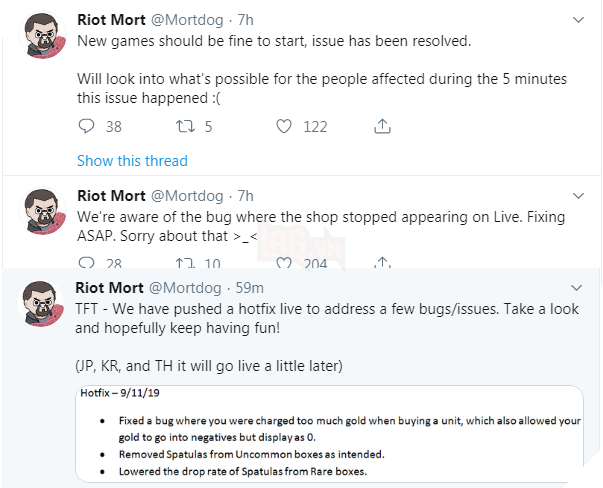Share the shop bug tweet
Image resolution: width=603 pixels, height=488 pixels.
[382, 263]
